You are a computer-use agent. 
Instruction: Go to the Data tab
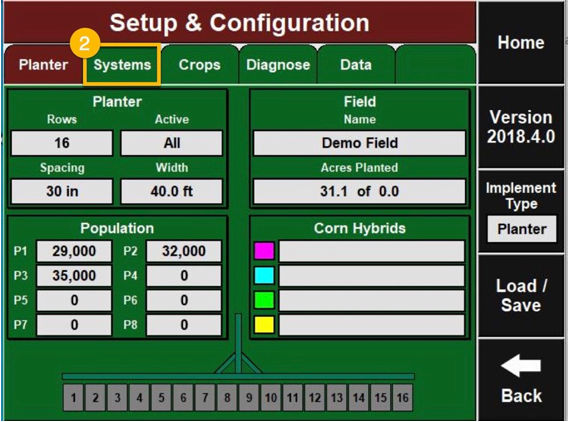[356, 65]
